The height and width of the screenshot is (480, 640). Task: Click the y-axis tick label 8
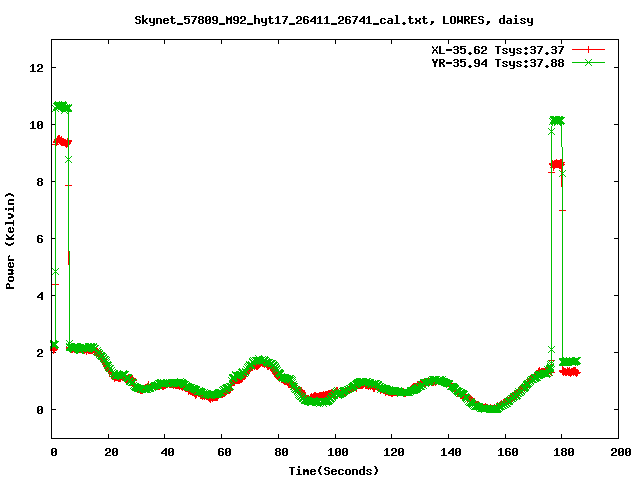(40, 182)
